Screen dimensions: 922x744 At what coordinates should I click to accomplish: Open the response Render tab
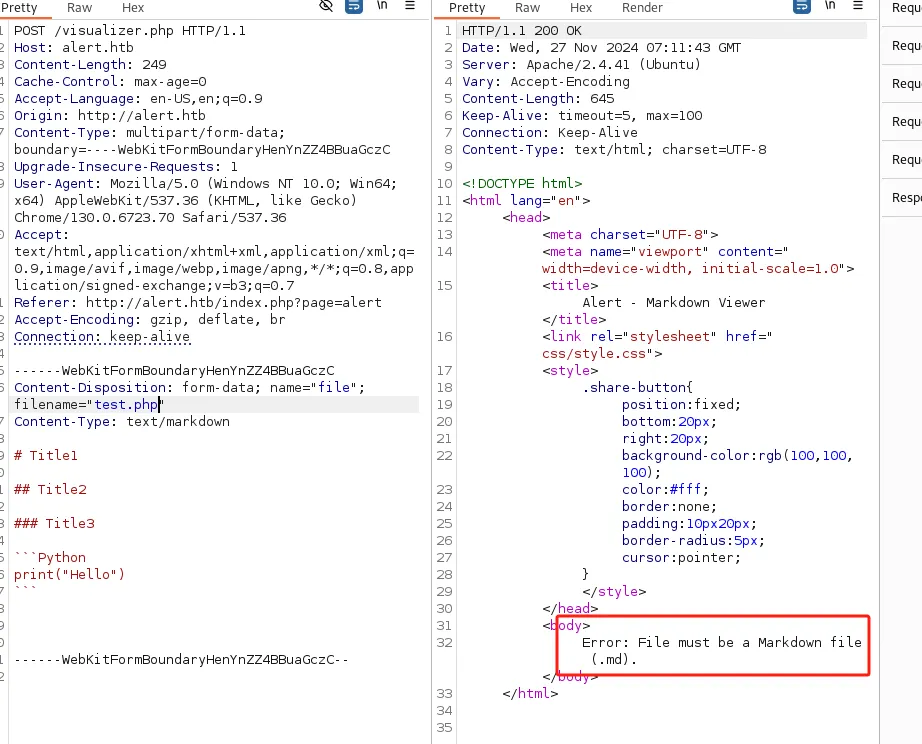642,8
